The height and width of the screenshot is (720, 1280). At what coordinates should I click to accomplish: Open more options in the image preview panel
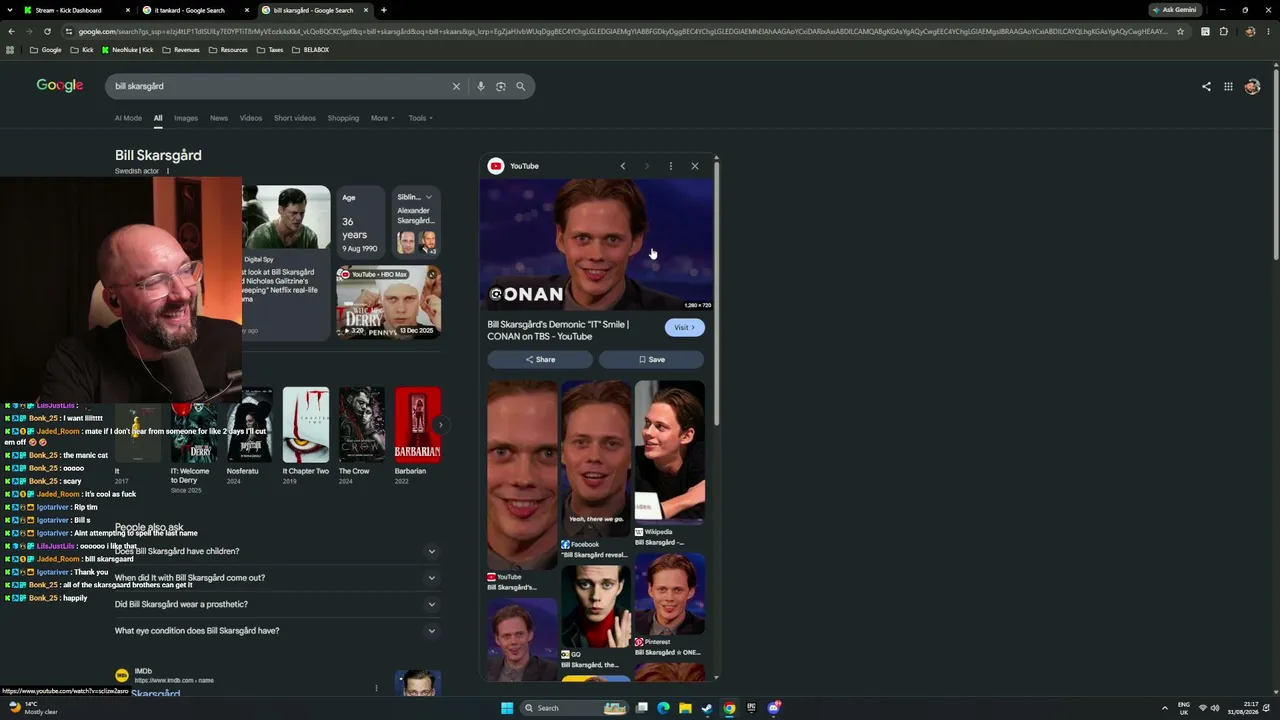point(671,166)
